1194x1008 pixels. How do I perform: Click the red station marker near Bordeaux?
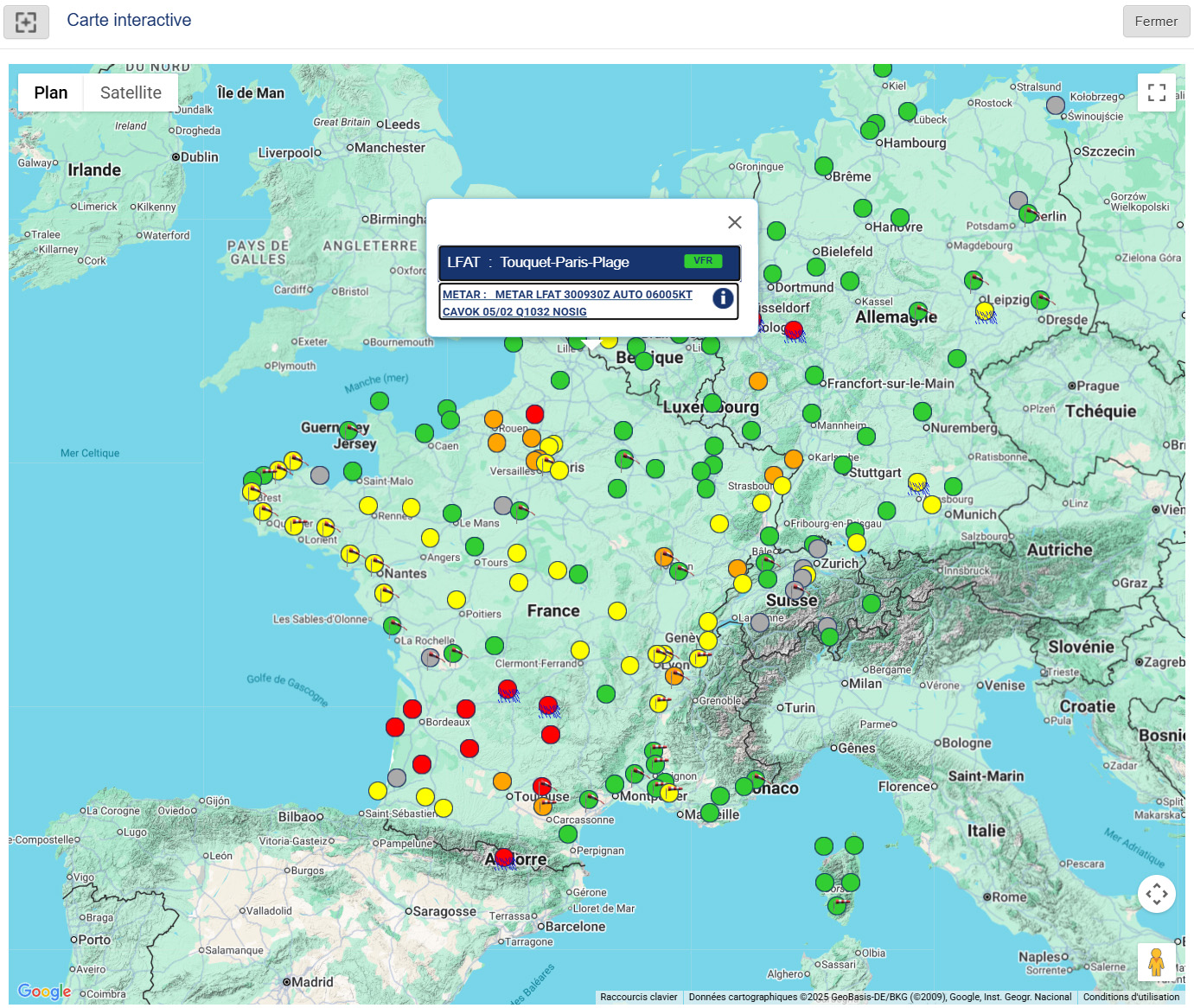[413, 710]
